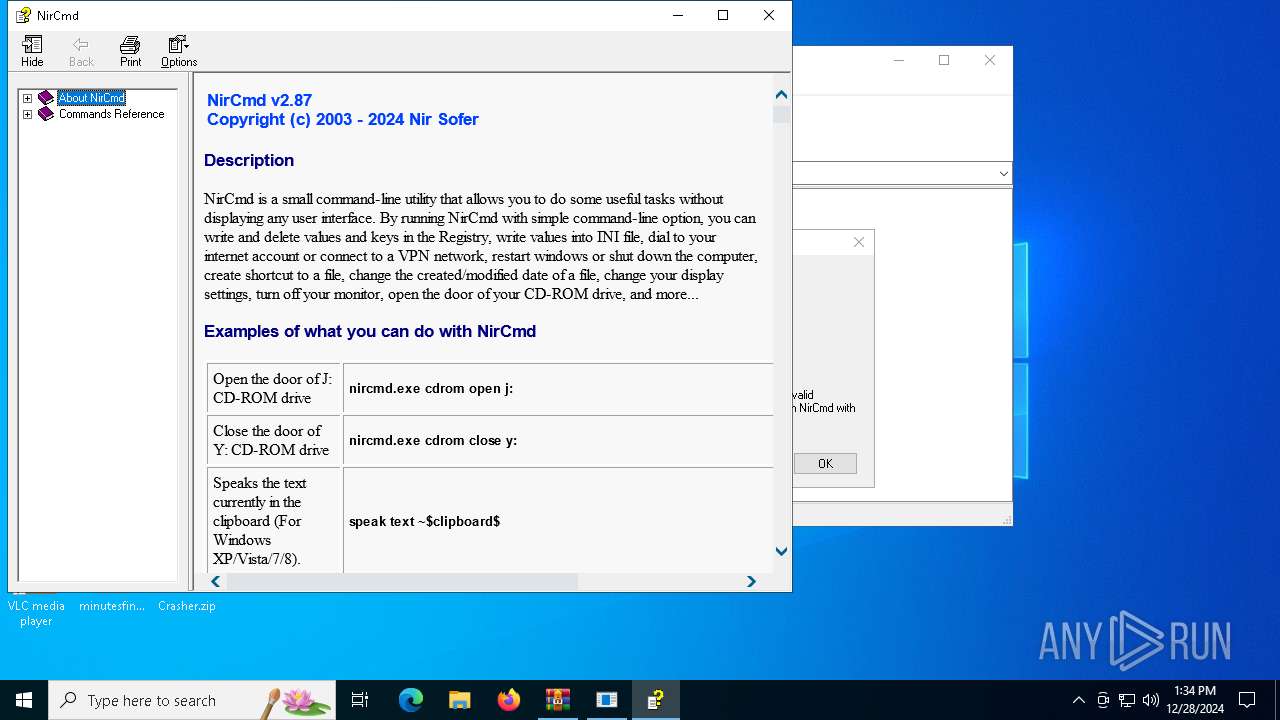Select the Commands Reference book icon
Image resolution: width=1280 pixels, height=720 pixels.
coord(46,114)
